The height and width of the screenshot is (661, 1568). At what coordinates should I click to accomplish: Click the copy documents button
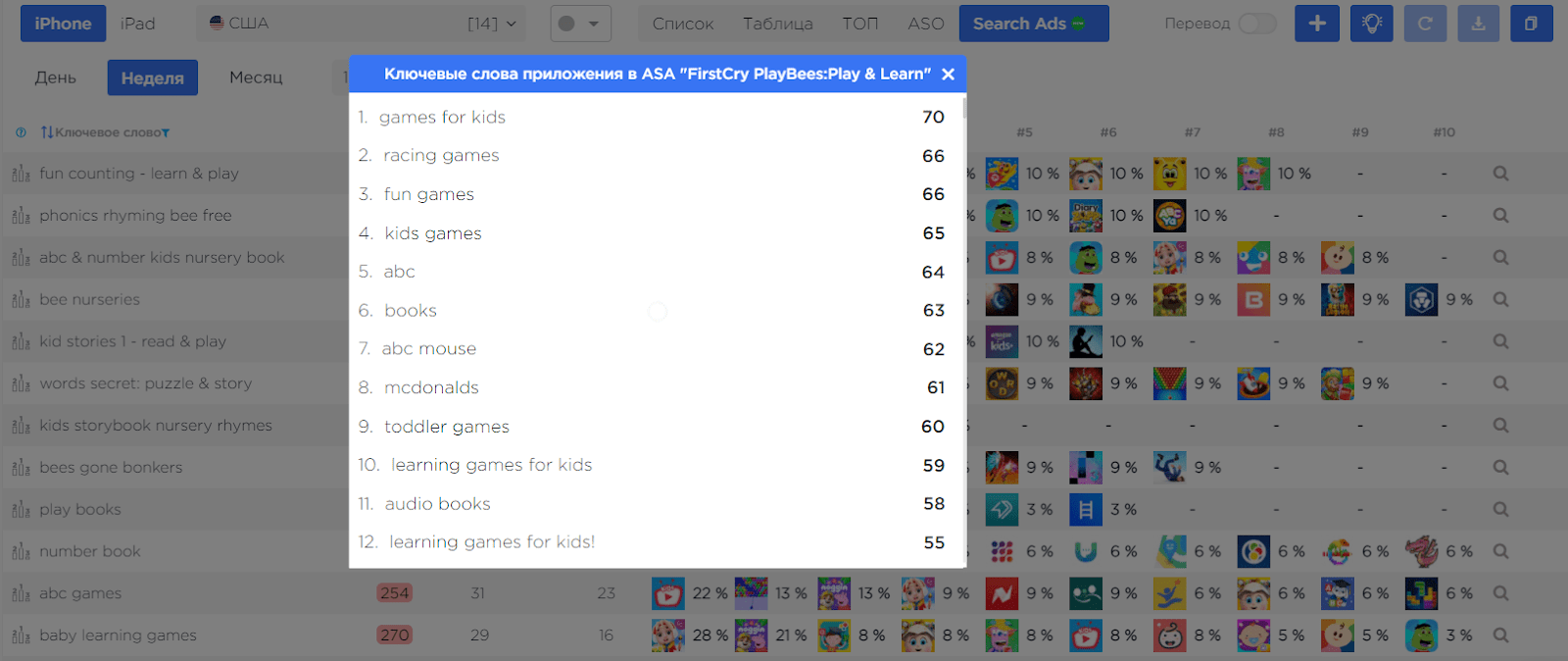pyautogui.click(x=1531, y=24)
